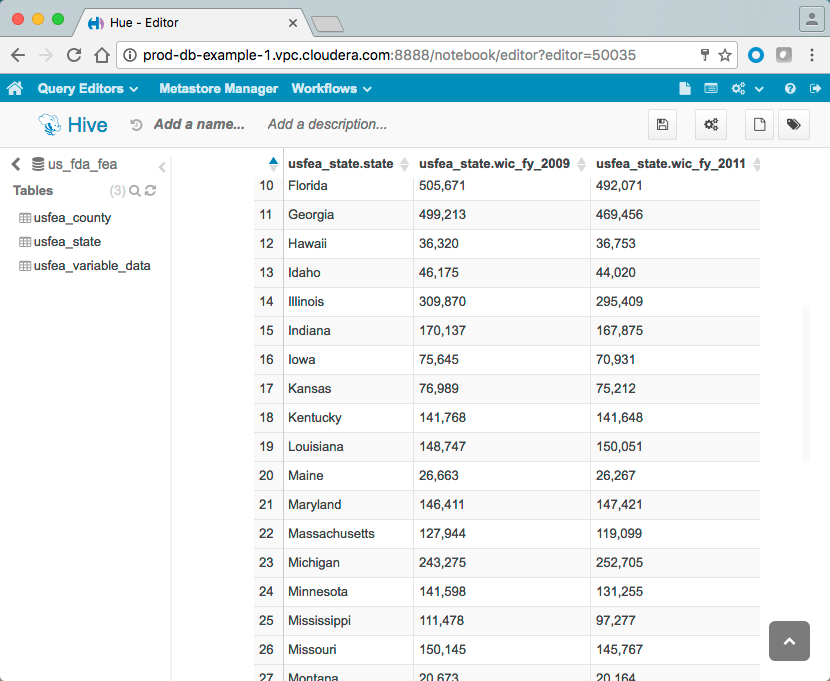Select the usfea_county table

pos(72,218)
